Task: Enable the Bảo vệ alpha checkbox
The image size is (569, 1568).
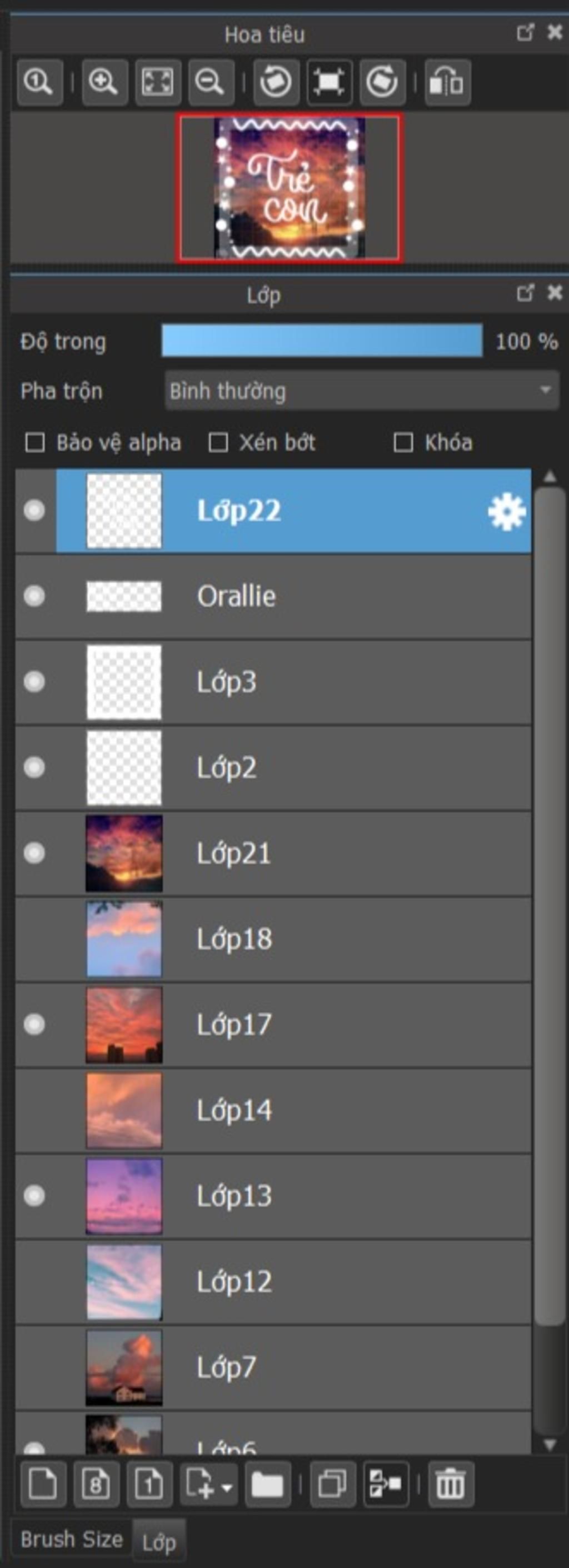Action: [34, 442]
